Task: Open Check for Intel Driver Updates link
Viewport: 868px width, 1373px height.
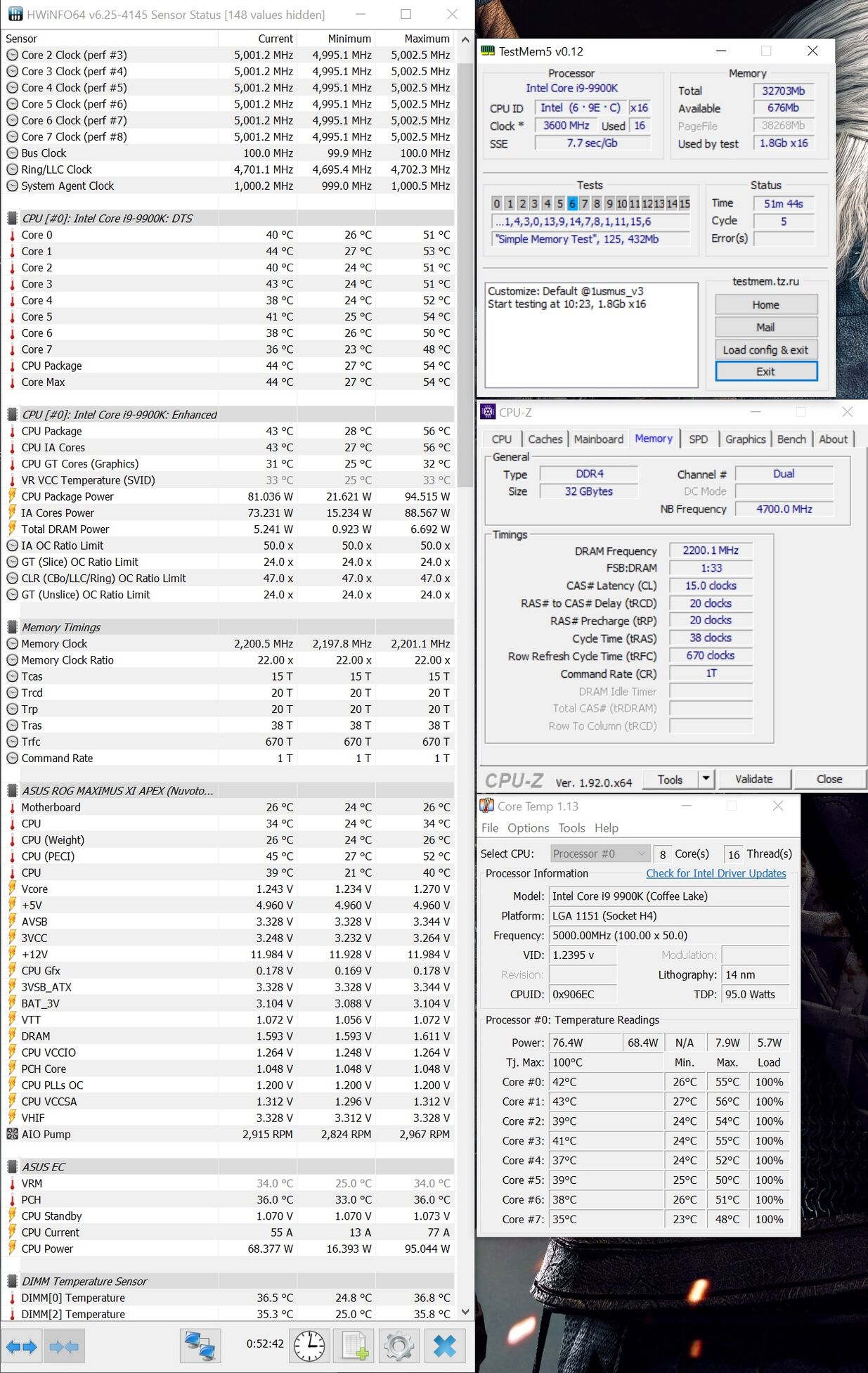Action: 716,873
